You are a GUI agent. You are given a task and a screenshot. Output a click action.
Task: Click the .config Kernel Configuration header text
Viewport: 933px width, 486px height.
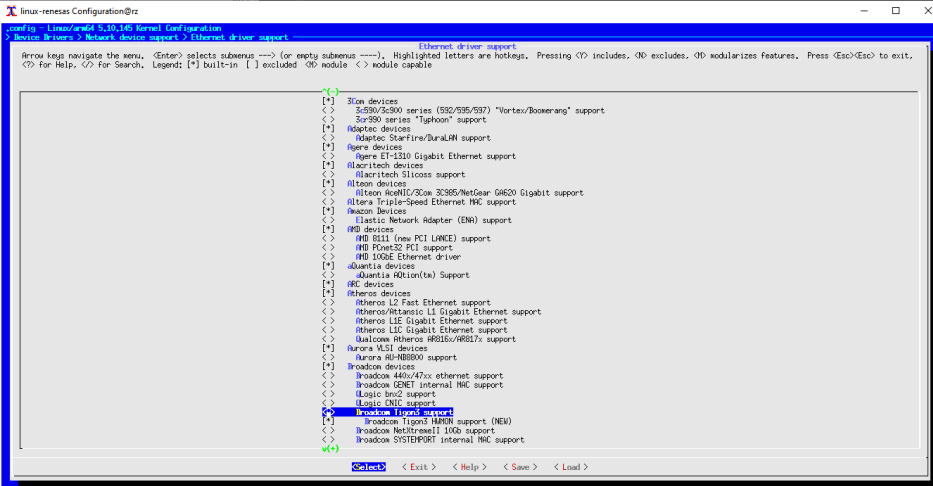(x=114, y=28)
